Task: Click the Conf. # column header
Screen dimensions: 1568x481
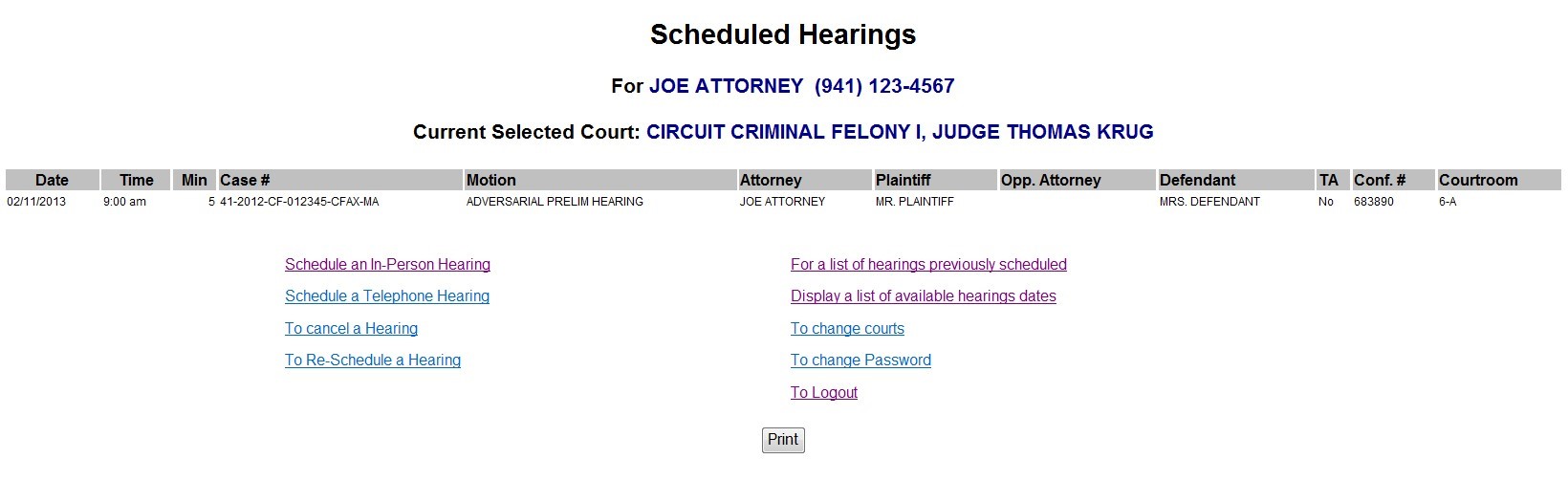Action: coord(1379,180)
